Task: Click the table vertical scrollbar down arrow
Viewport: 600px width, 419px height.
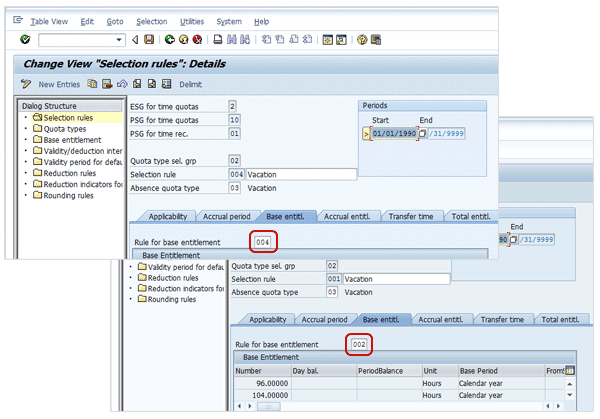Action: point(570,395)
